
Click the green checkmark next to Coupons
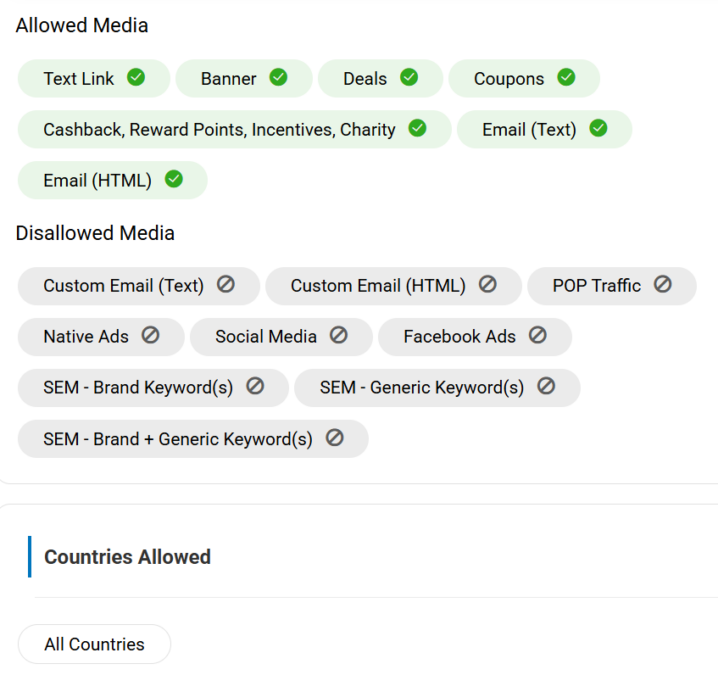(x=566, y=77)
